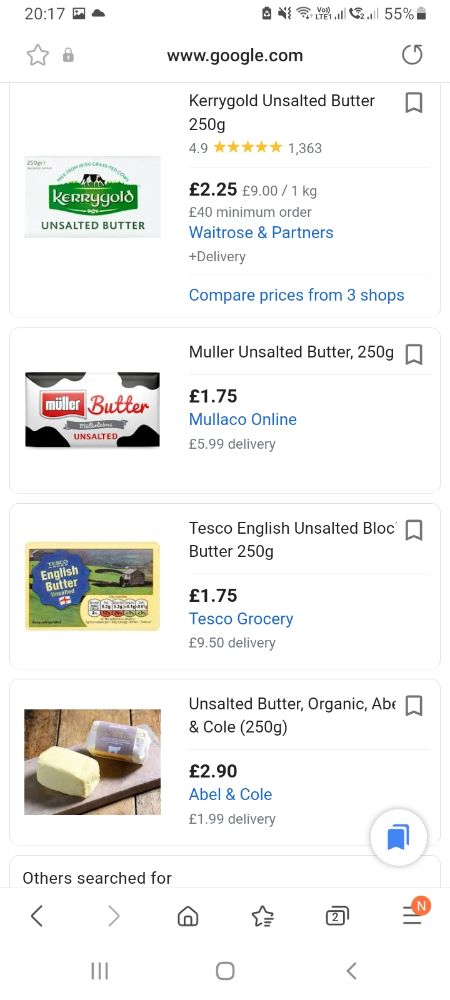Go back with browser back arrow
This screenshot has width=450, height=1000.
[37, 916]
